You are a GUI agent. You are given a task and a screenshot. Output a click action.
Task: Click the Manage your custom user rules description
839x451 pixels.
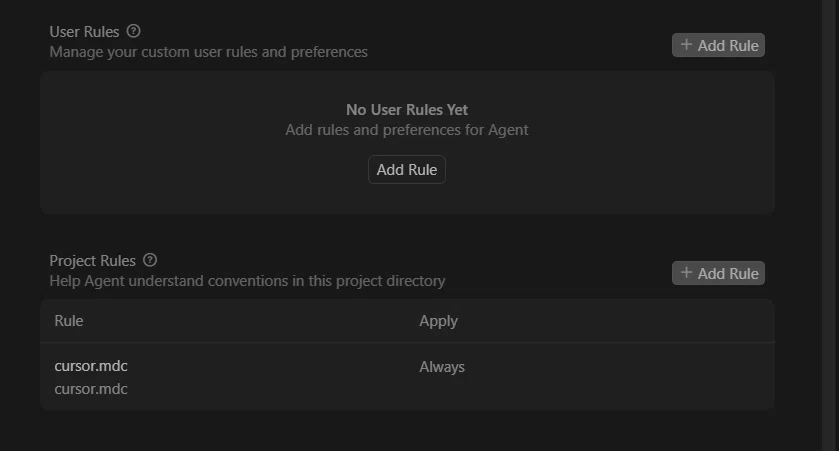click(208, 52)
